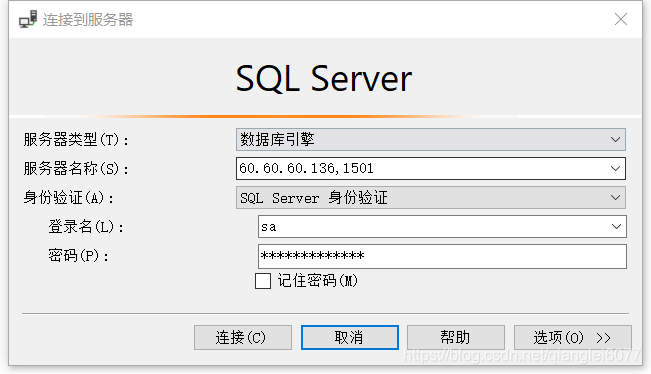Enable the 记住密码(M) checkbox

coord(263,281)
